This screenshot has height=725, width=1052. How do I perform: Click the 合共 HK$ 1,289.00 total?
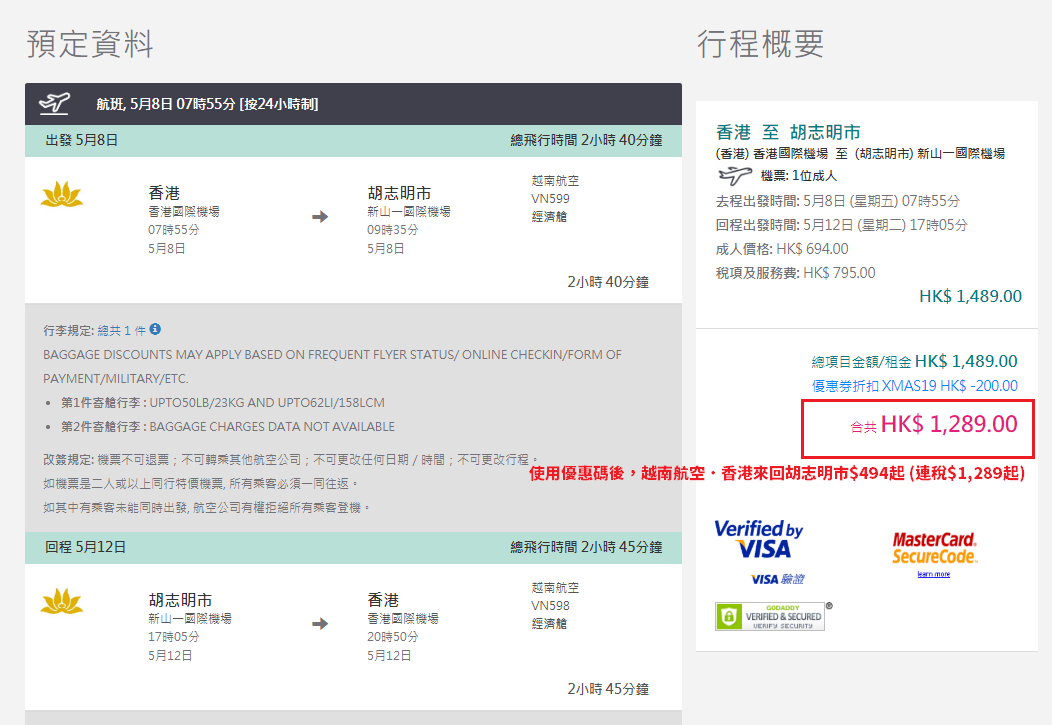coord(933,425)
